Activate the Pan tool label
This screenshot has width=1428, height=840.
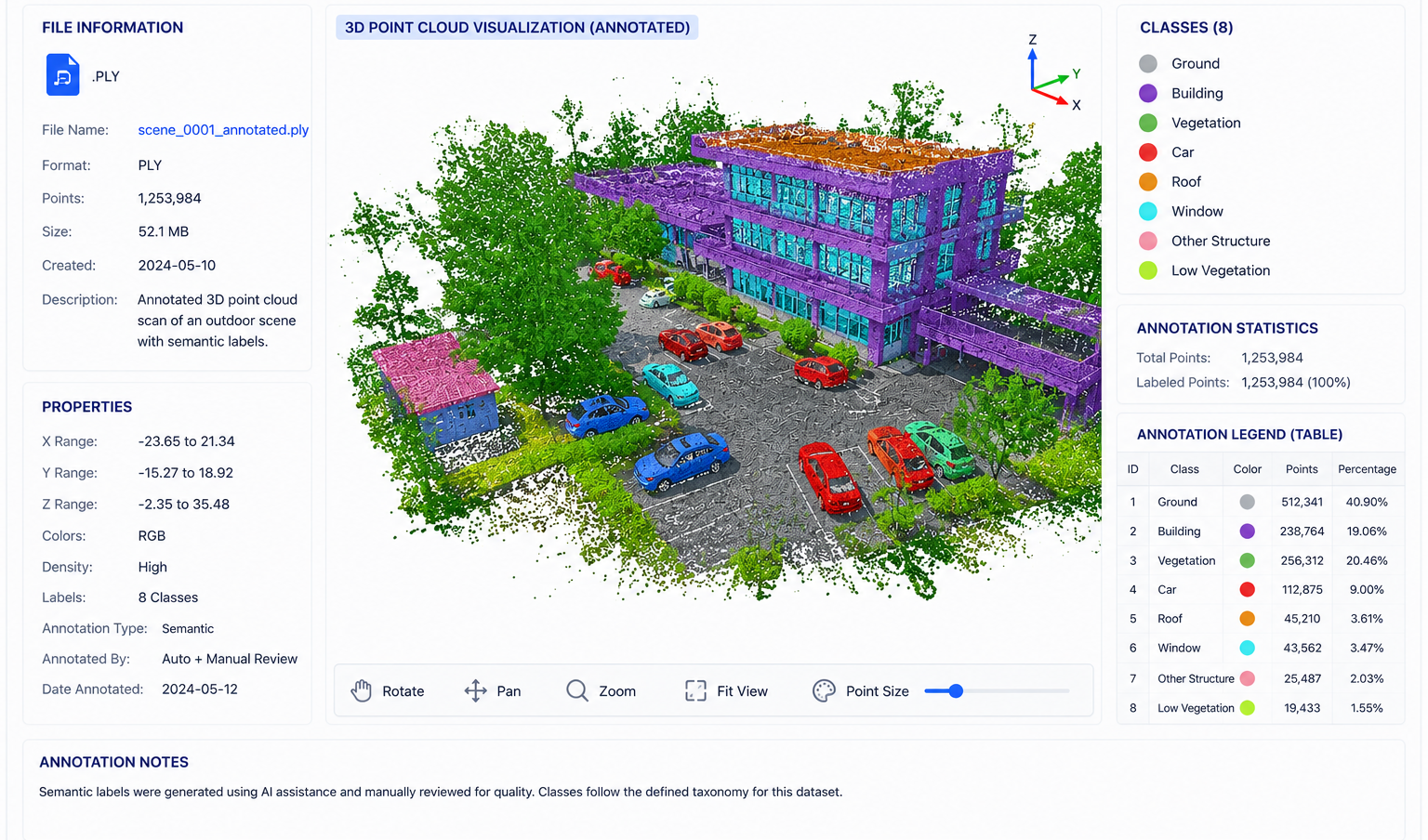509,691
